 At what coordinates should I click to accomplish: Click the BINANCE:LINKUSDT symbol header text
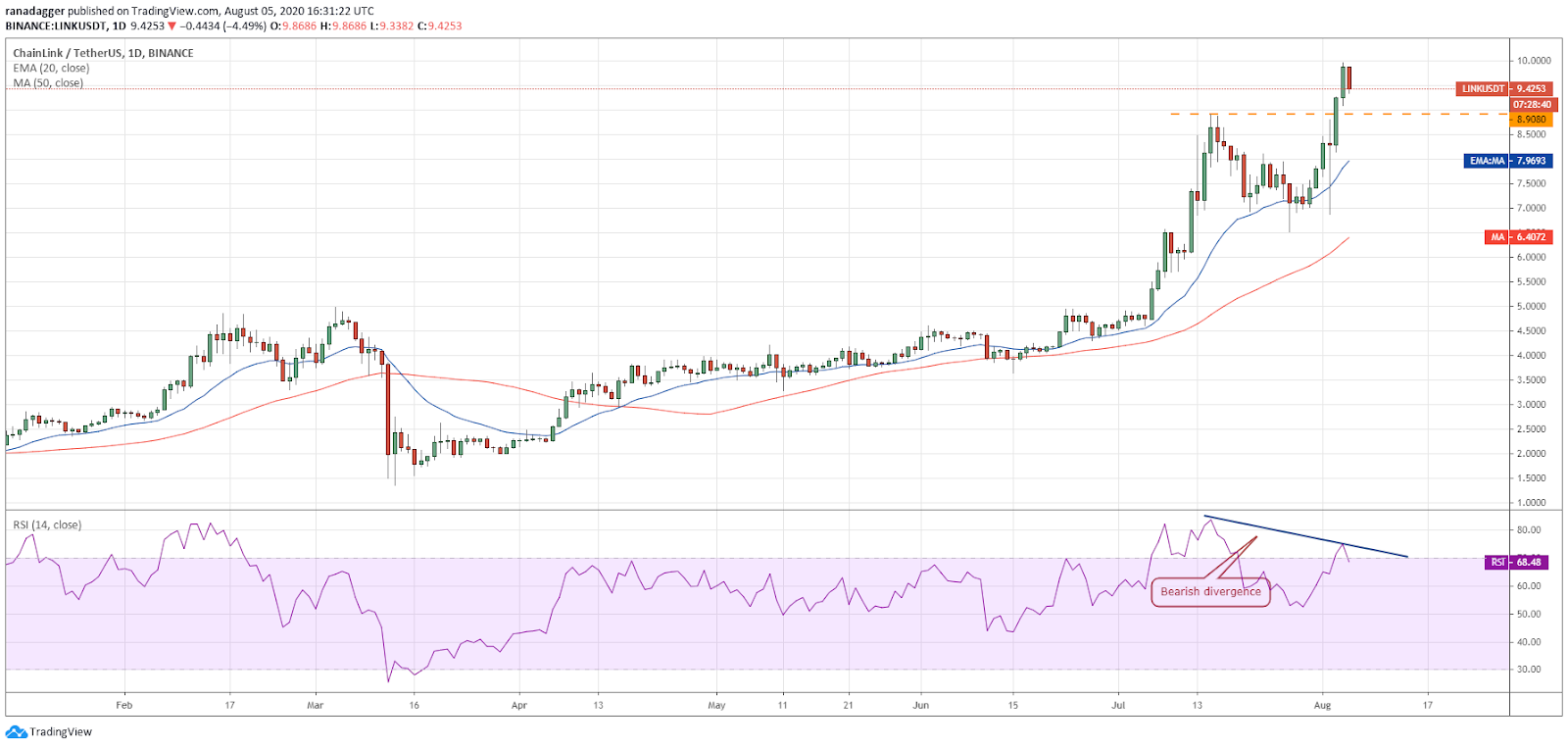(x=57, y=26)
